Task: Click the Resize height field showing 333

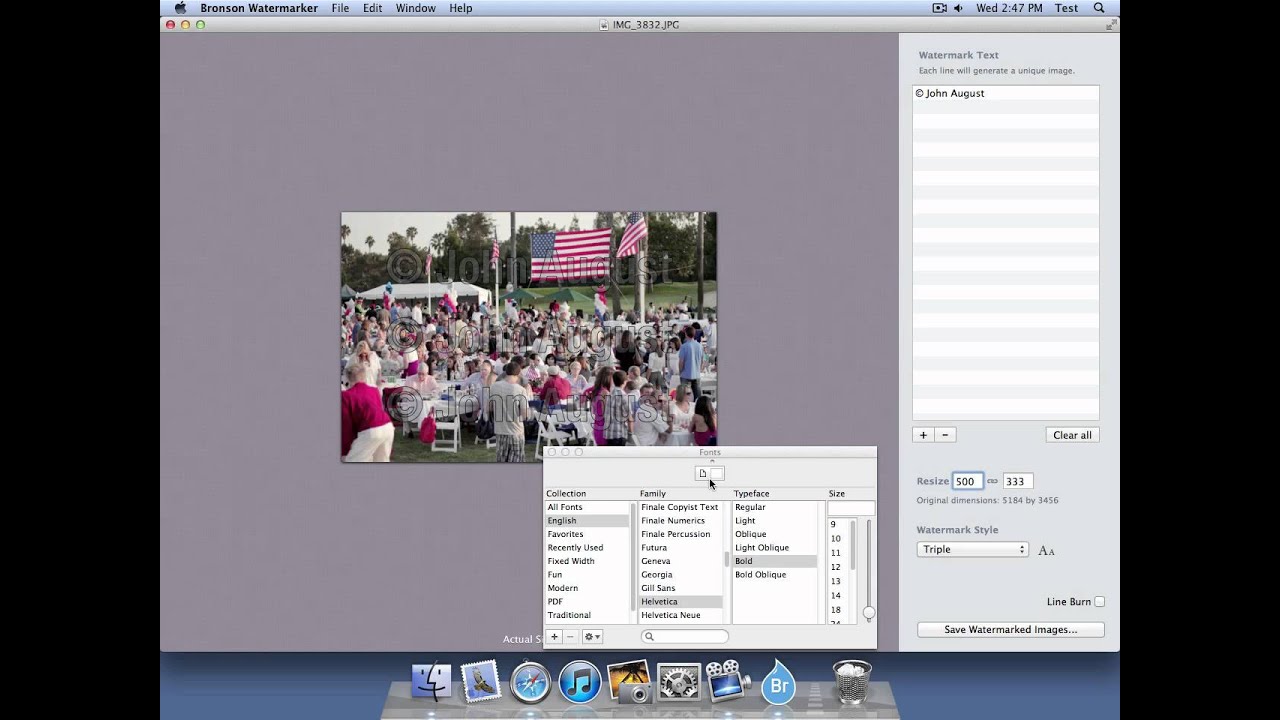Action: [x=1017, y=481]
